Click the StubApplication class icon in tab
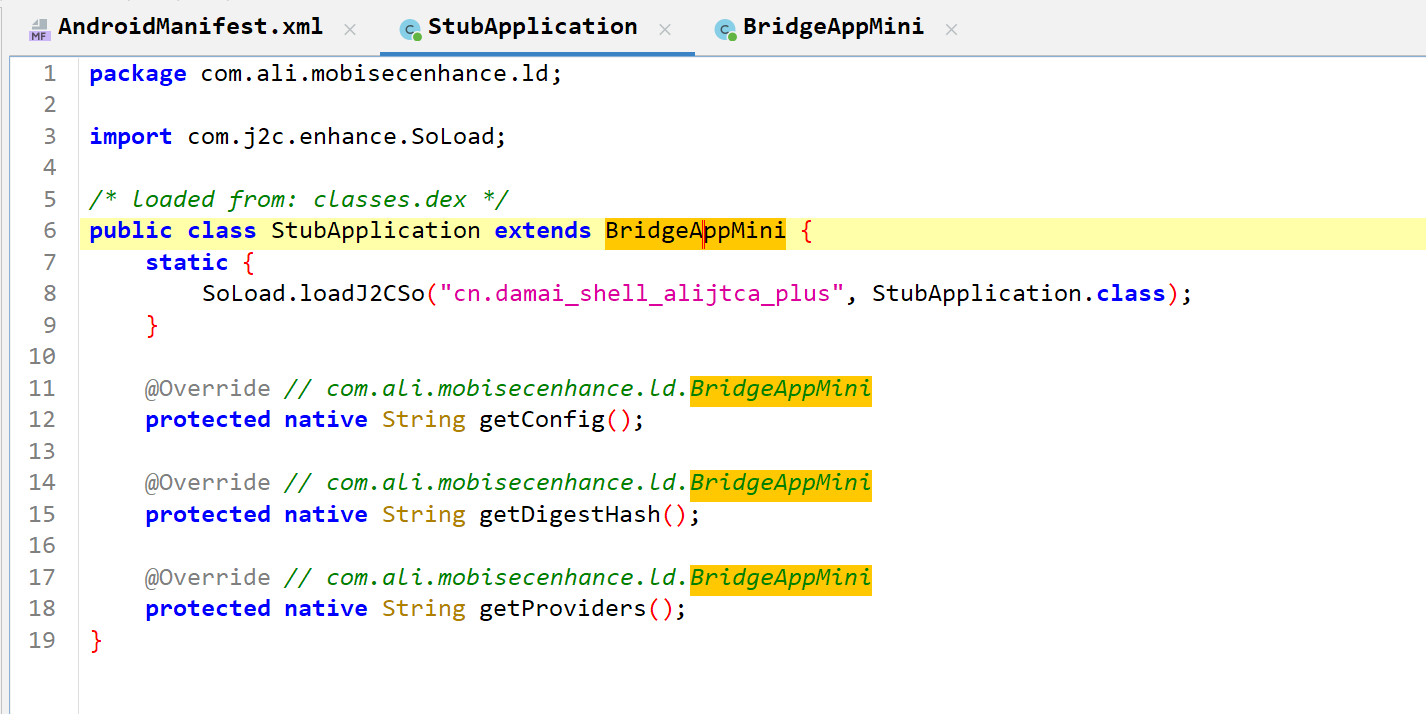 pyautogui.click(x=410, y=29)
